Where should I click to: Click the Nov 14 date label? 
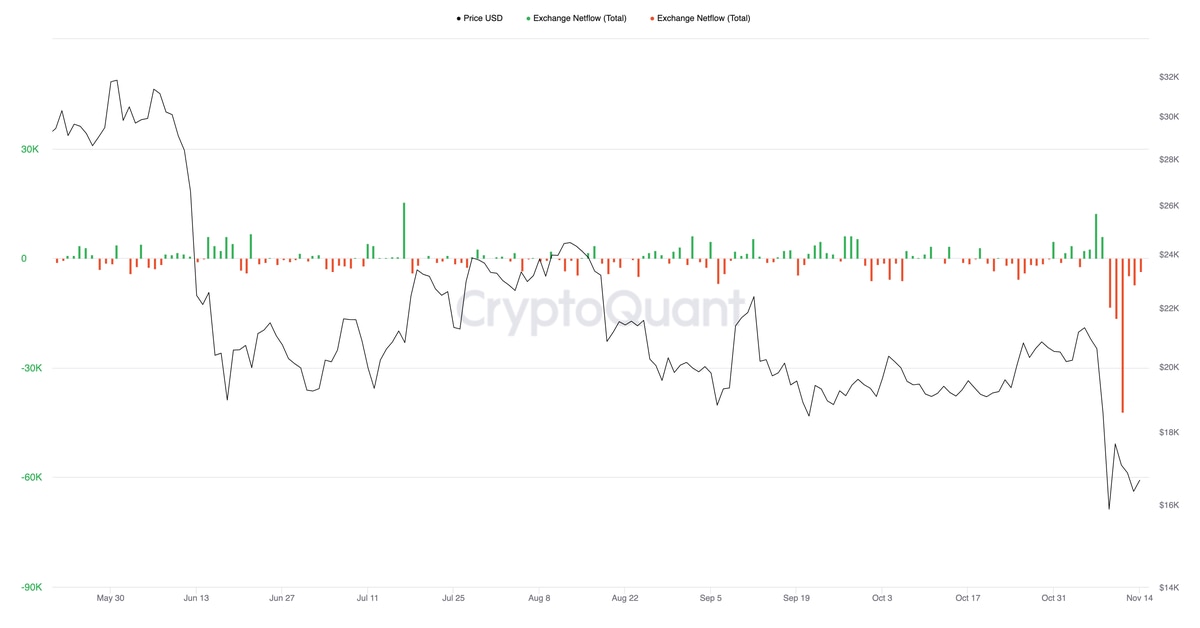tap(1140, 598)
